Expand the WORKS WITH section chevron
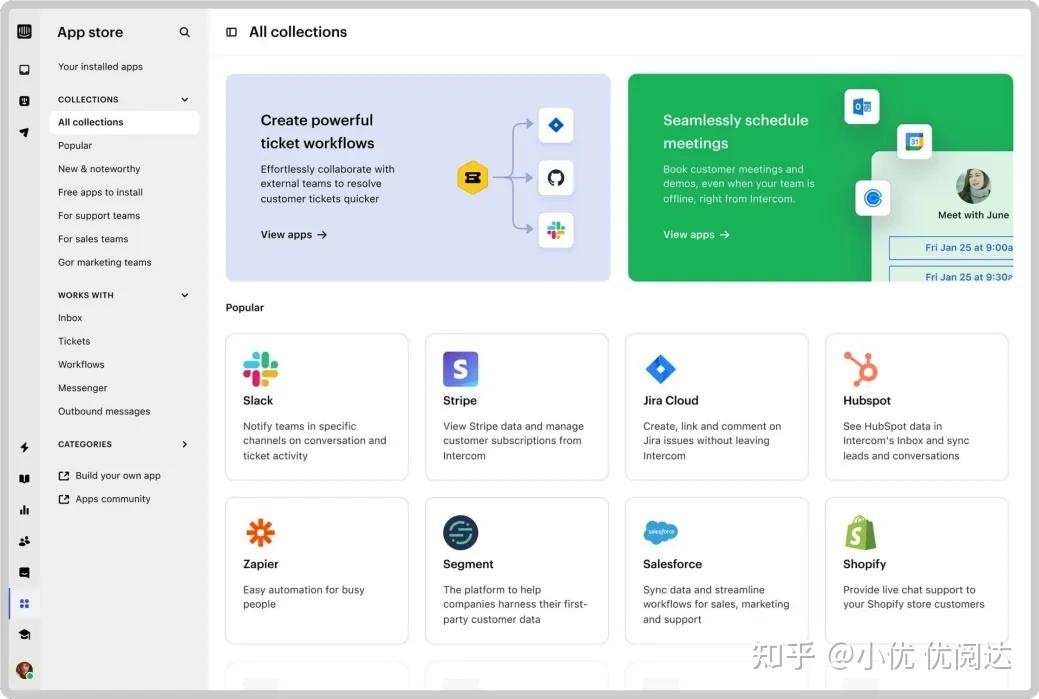 [183, 294]
